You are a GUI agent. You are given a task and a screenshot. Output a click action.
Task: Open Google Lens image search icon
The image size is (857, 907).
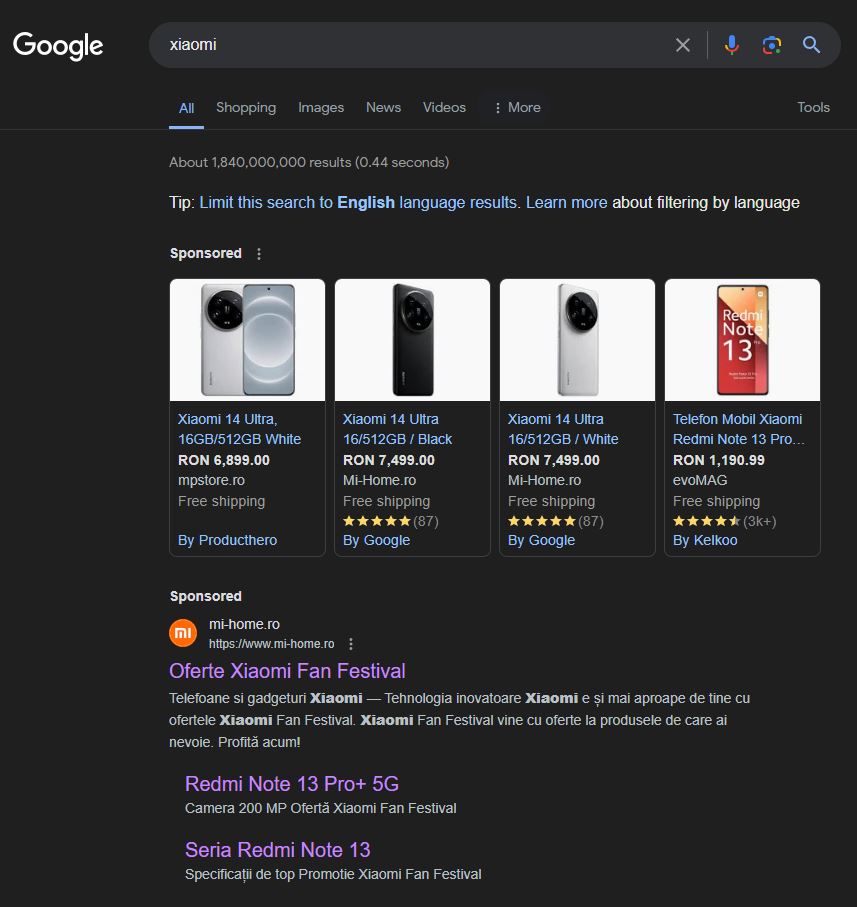(771, 45)
